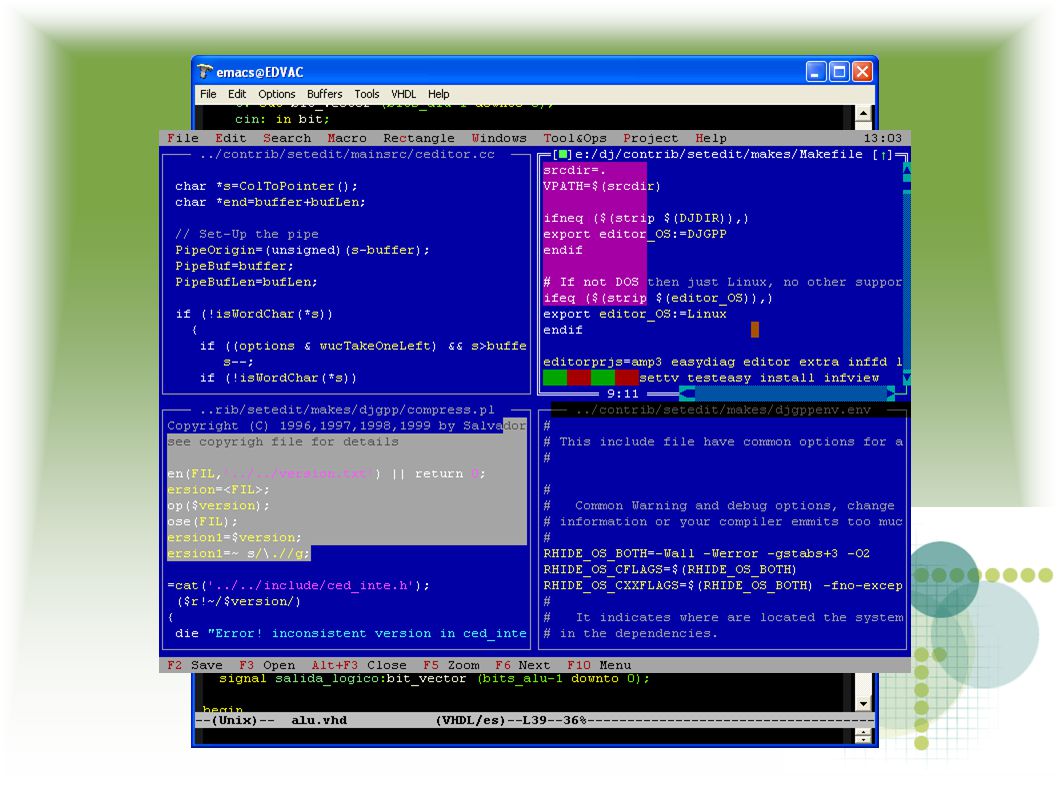Viewport: 1058px width, 793px height.
Task: Minimize the emacs@EDVAC window
Action: [816, 72]
